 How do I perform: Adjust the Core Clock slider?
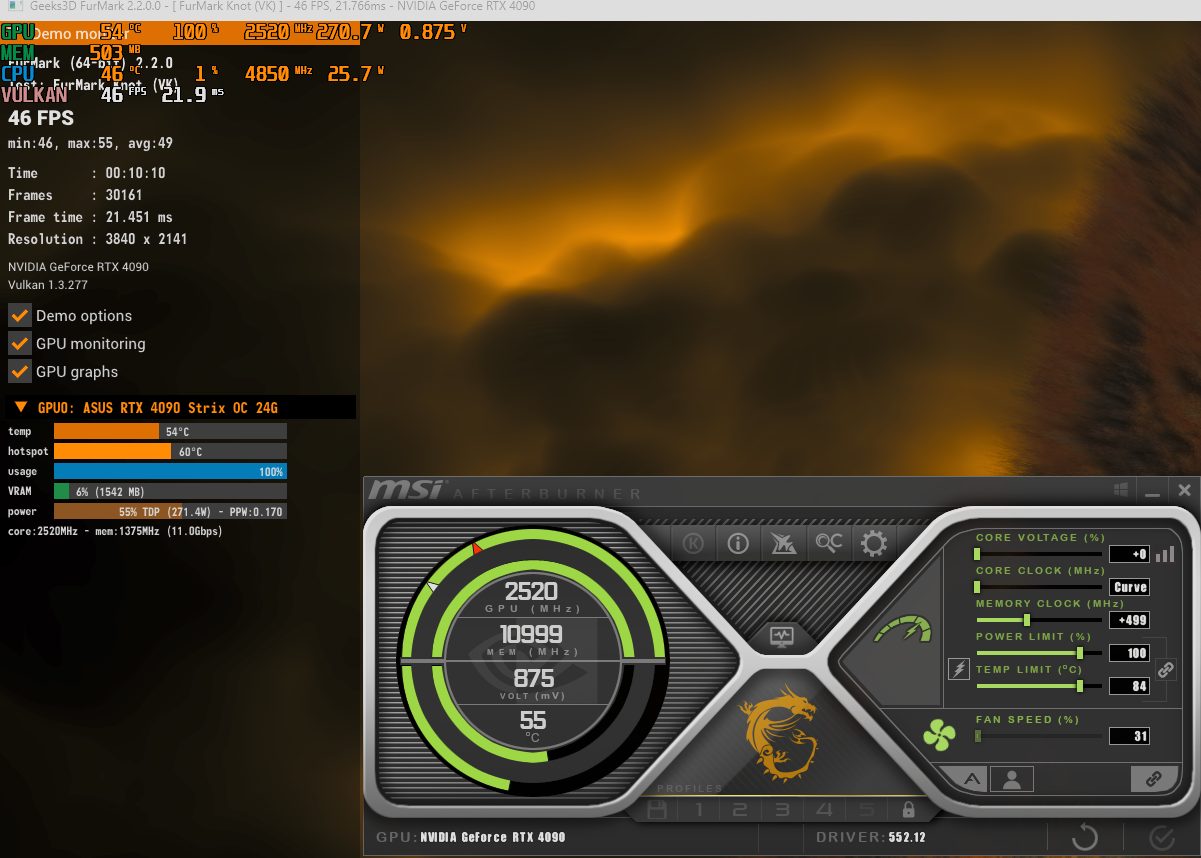(1039, 587)
